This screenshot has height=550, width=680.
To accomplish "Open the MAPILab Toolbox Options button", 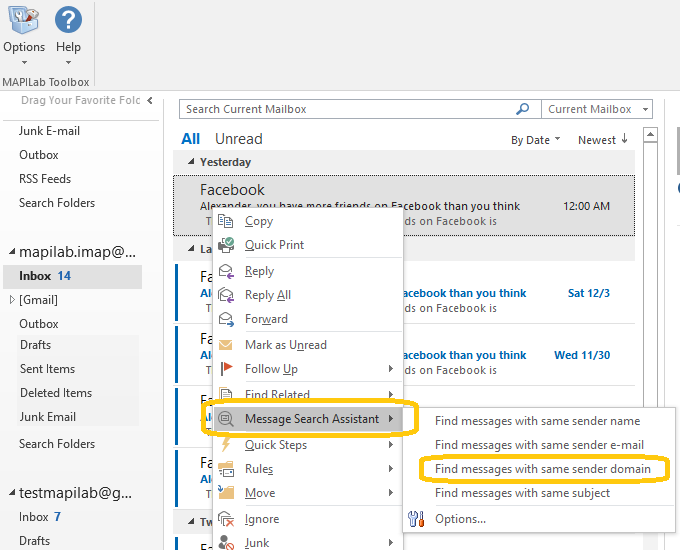I will pos(24,36).
